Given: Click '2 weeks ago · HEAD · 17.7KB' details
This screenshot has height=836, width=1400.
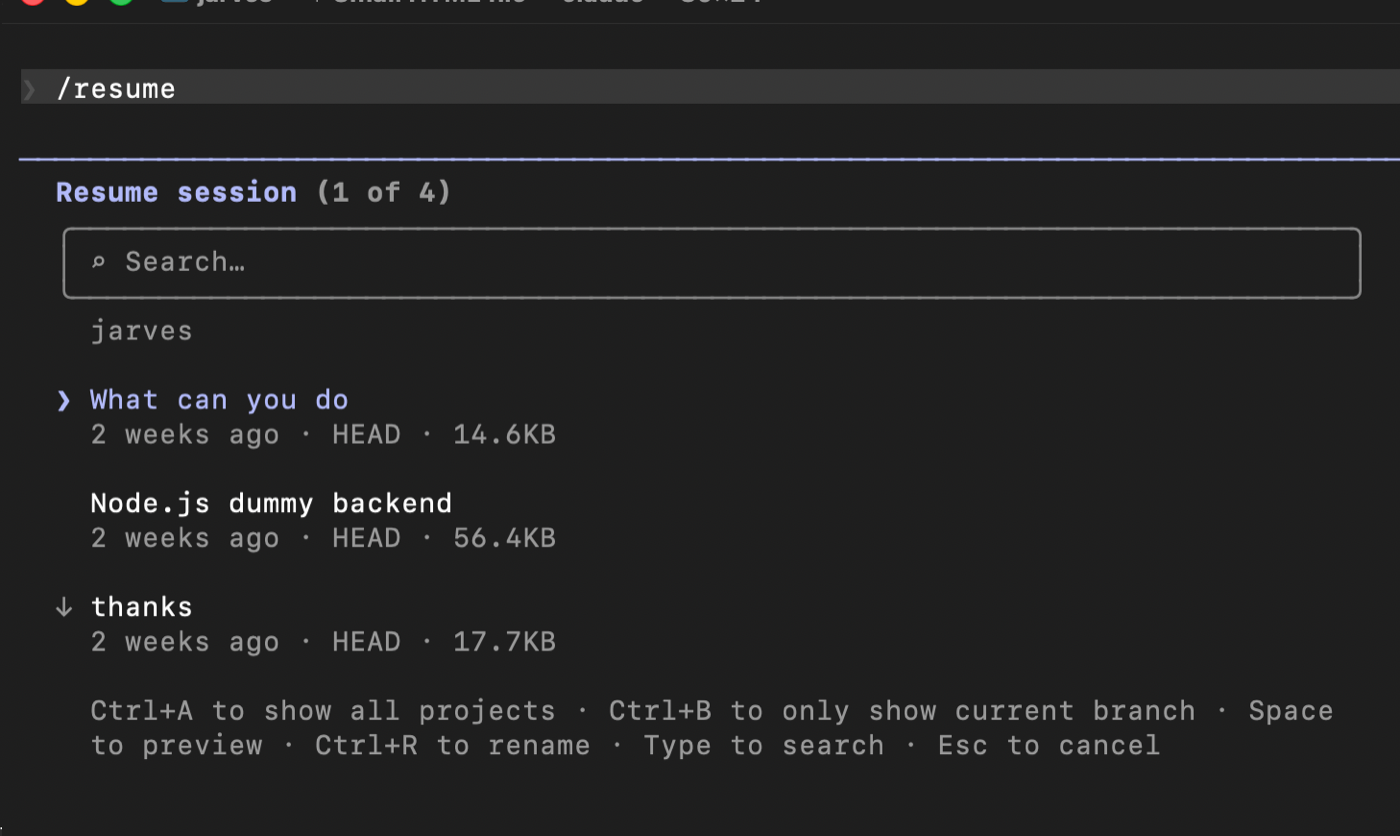Looking at the screenshot, I should pyautogui.click(x=323, y=642).
